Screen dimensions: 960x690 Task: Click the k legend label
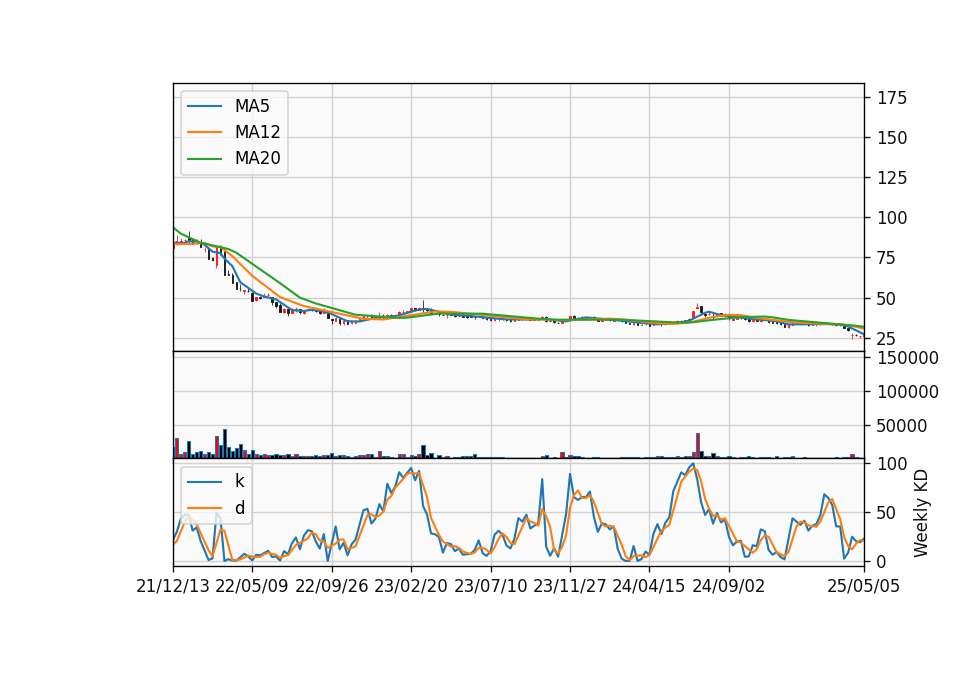(x=239, y=481)
